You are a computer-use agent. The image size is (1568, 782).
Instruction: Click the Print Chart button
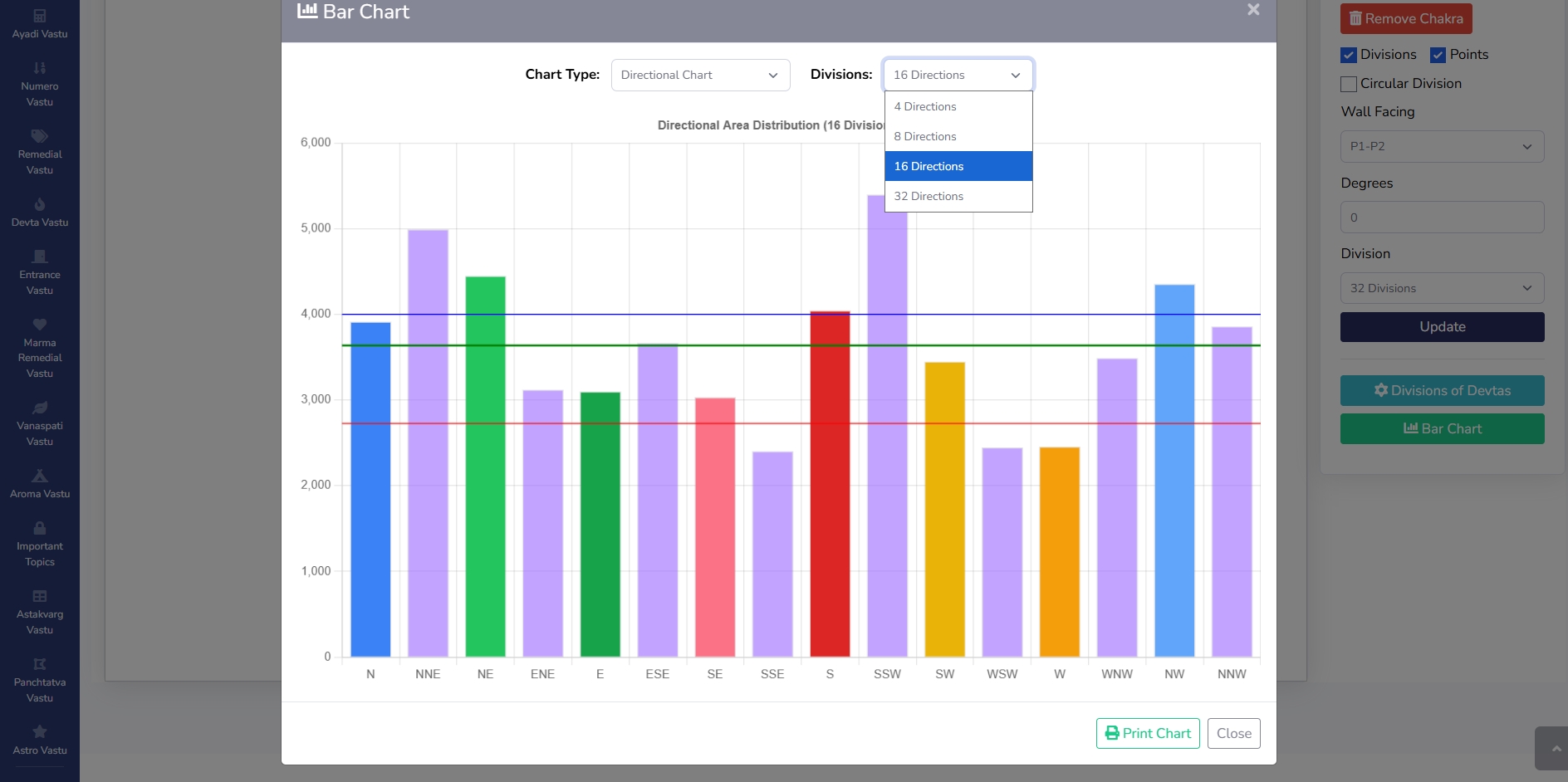coord(1148,733)
